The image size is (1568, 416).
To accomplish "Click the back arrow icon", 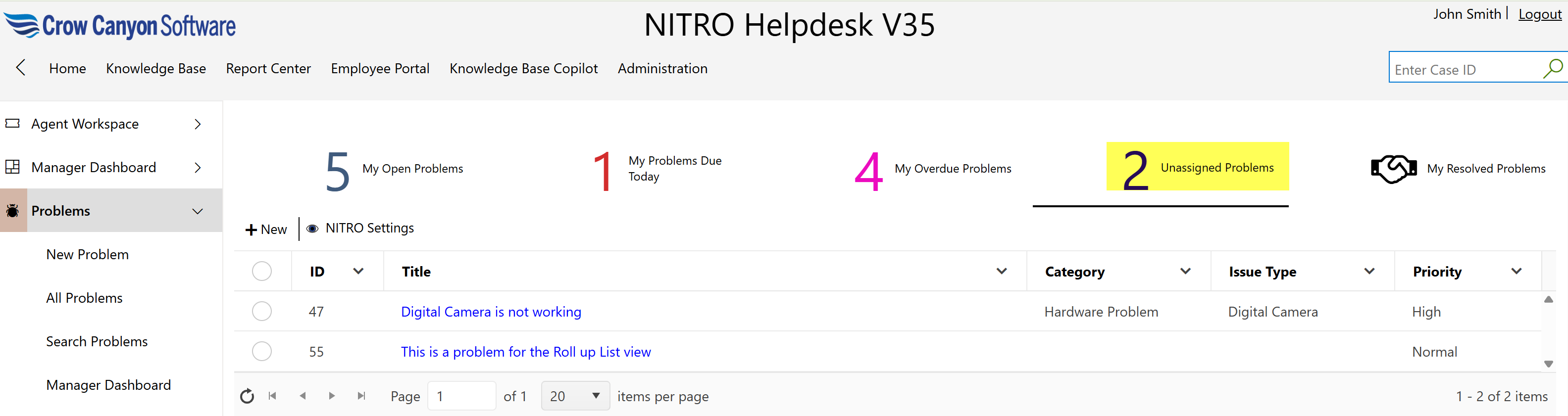I will click(x=21, y=67).
